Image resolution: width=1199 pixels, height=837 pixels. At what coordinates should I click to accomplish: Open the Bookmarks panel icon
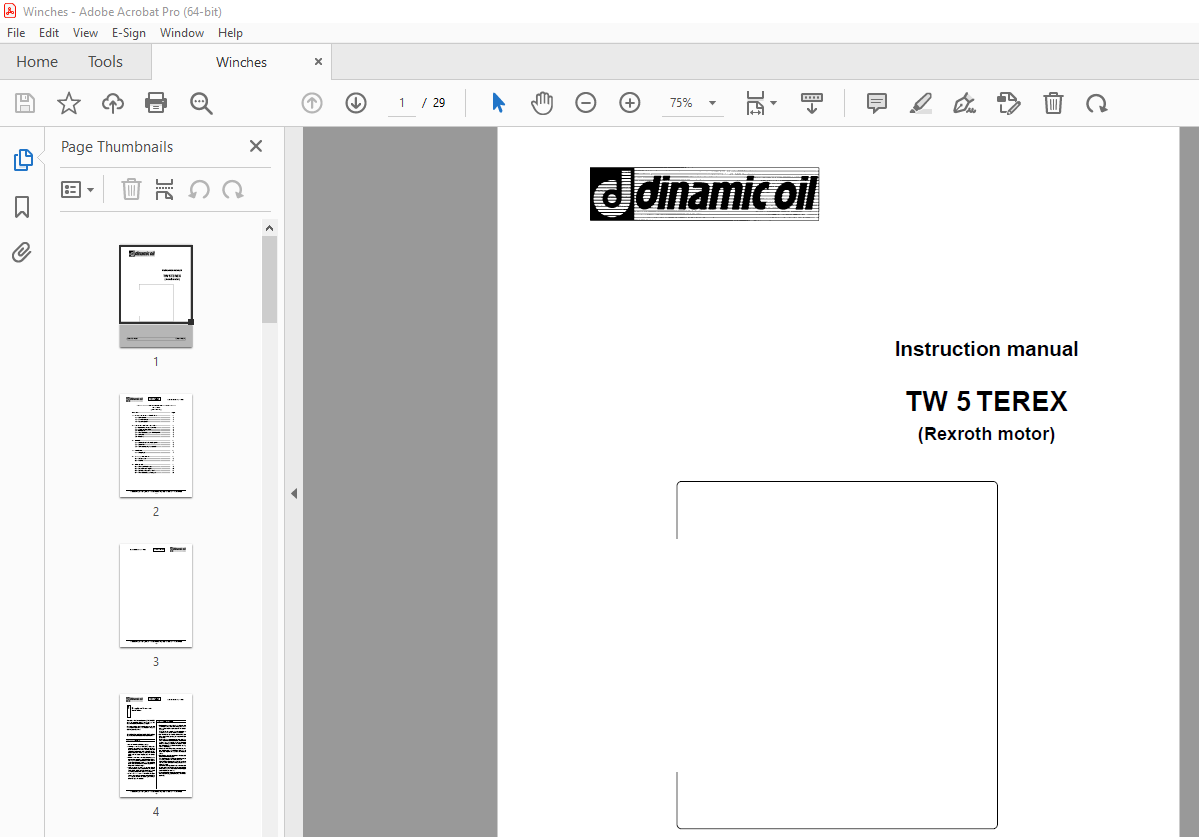pyautogui.click(x=22, y=206)
